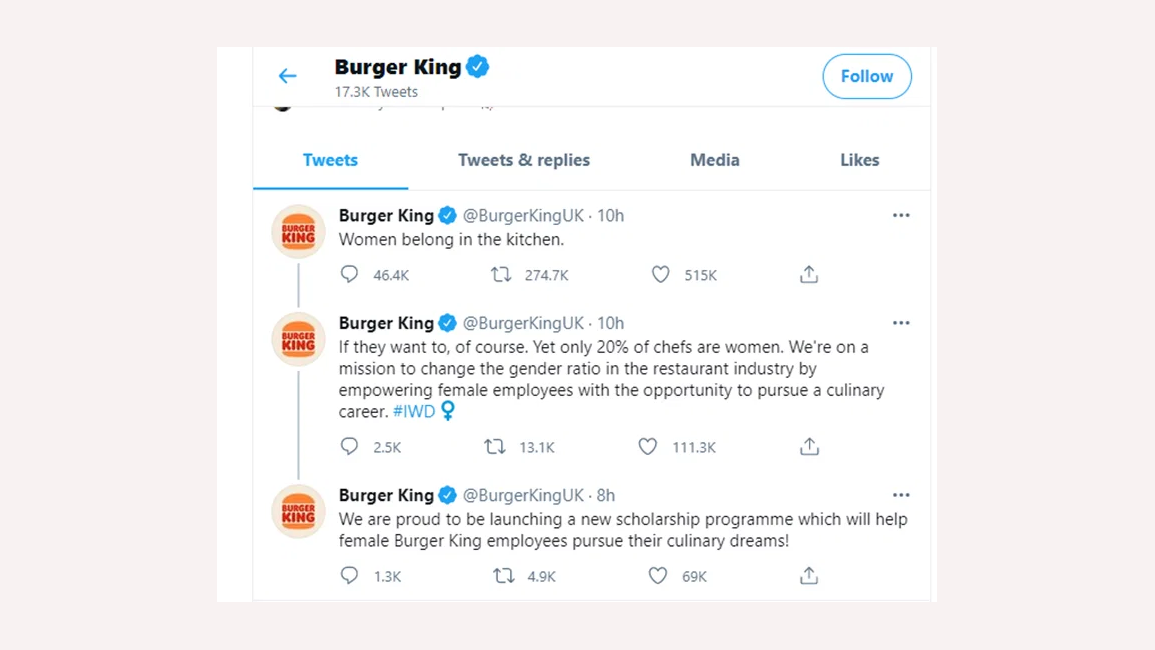Image resolution: width=1155 pixels, height=650 pixels.
Task: Open the Media tab
Action: point(714,160)
